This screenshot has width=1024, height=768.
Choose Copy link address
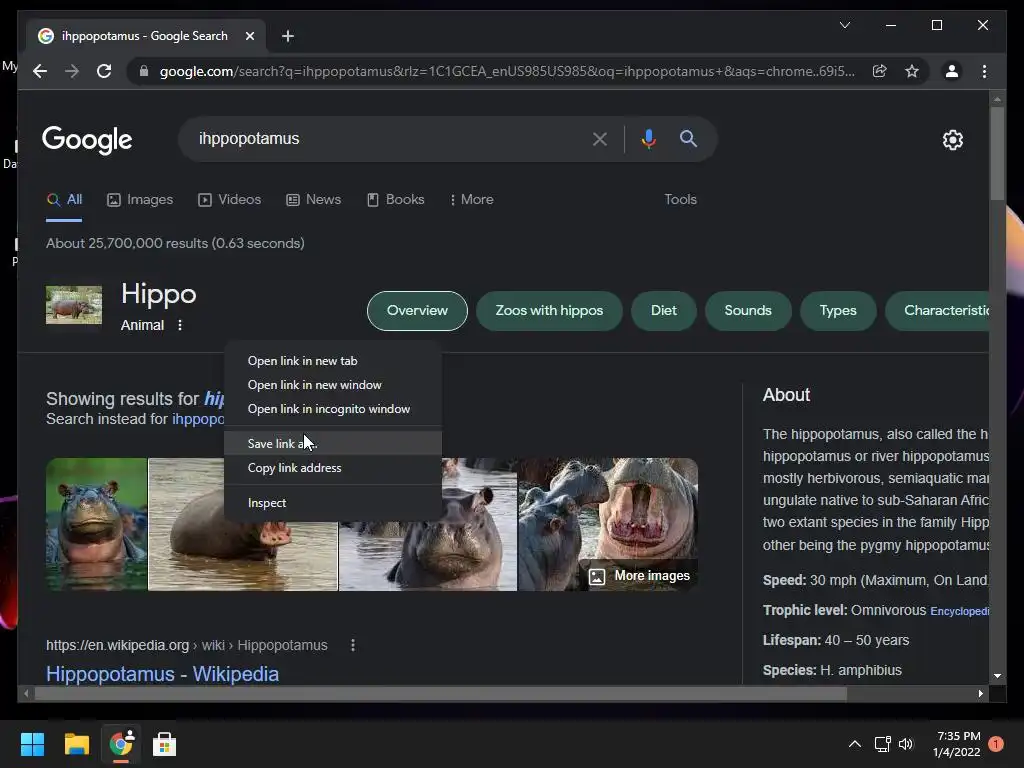click(333, 468)
